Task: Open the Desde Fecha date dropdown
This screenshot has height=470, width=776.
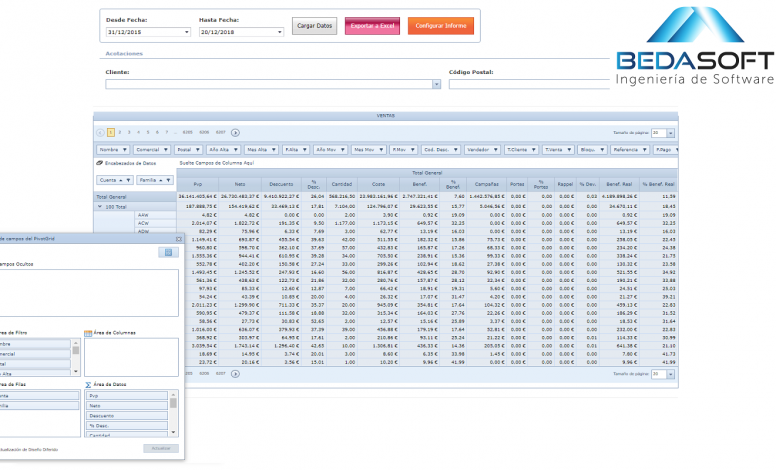Action: [186, 32]
